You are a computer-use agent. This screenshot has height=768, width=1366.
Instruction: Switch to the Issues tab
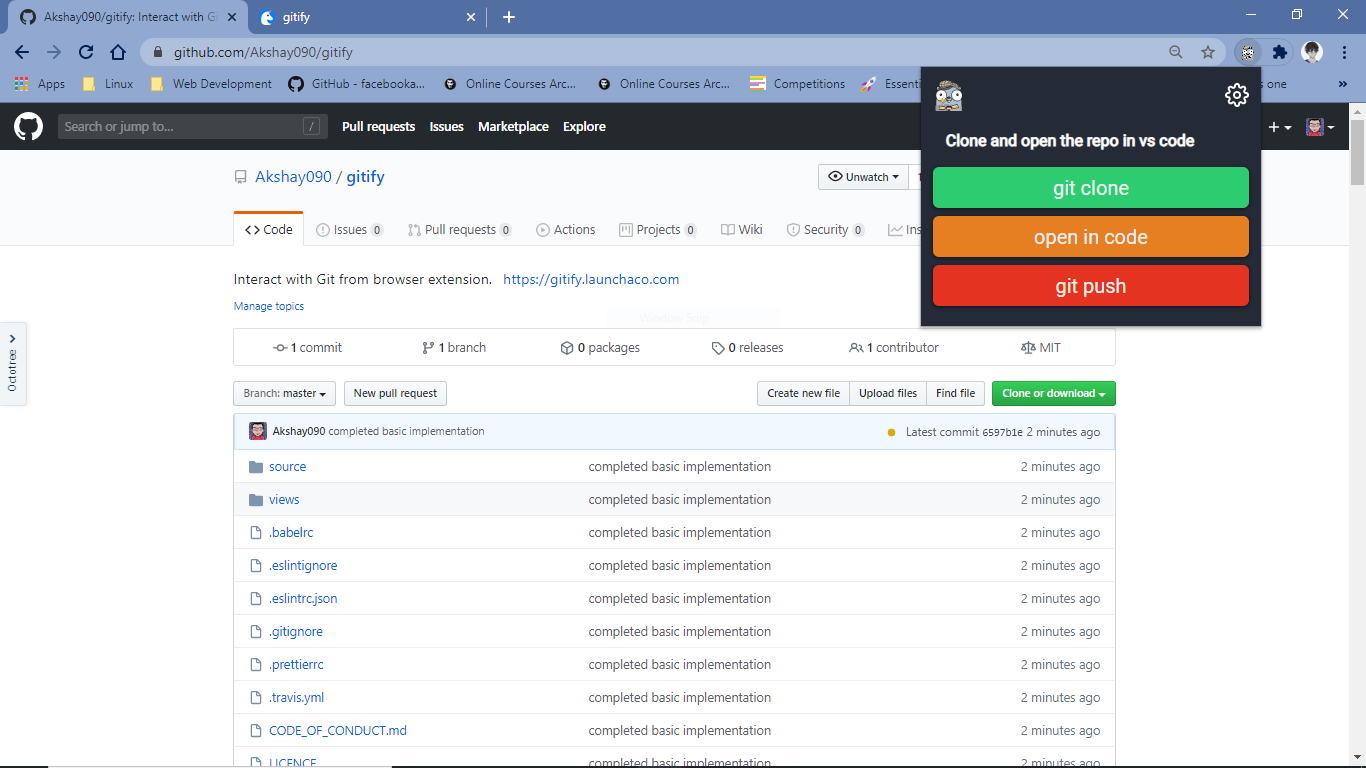click(x=349, y=229)
